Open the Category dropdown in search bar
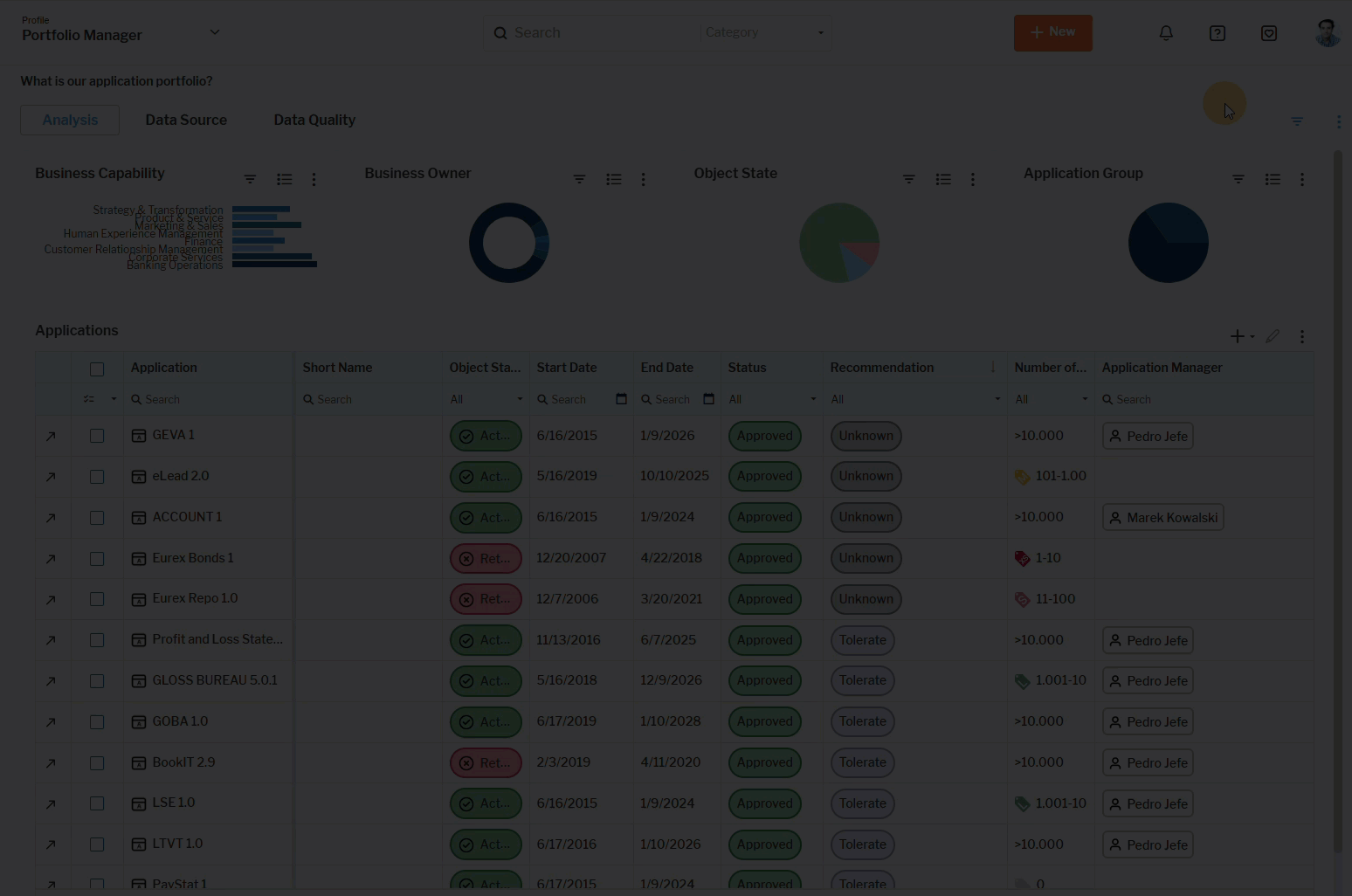The width and height of the screenshot is (1352, 896). [x=764, y=33]
